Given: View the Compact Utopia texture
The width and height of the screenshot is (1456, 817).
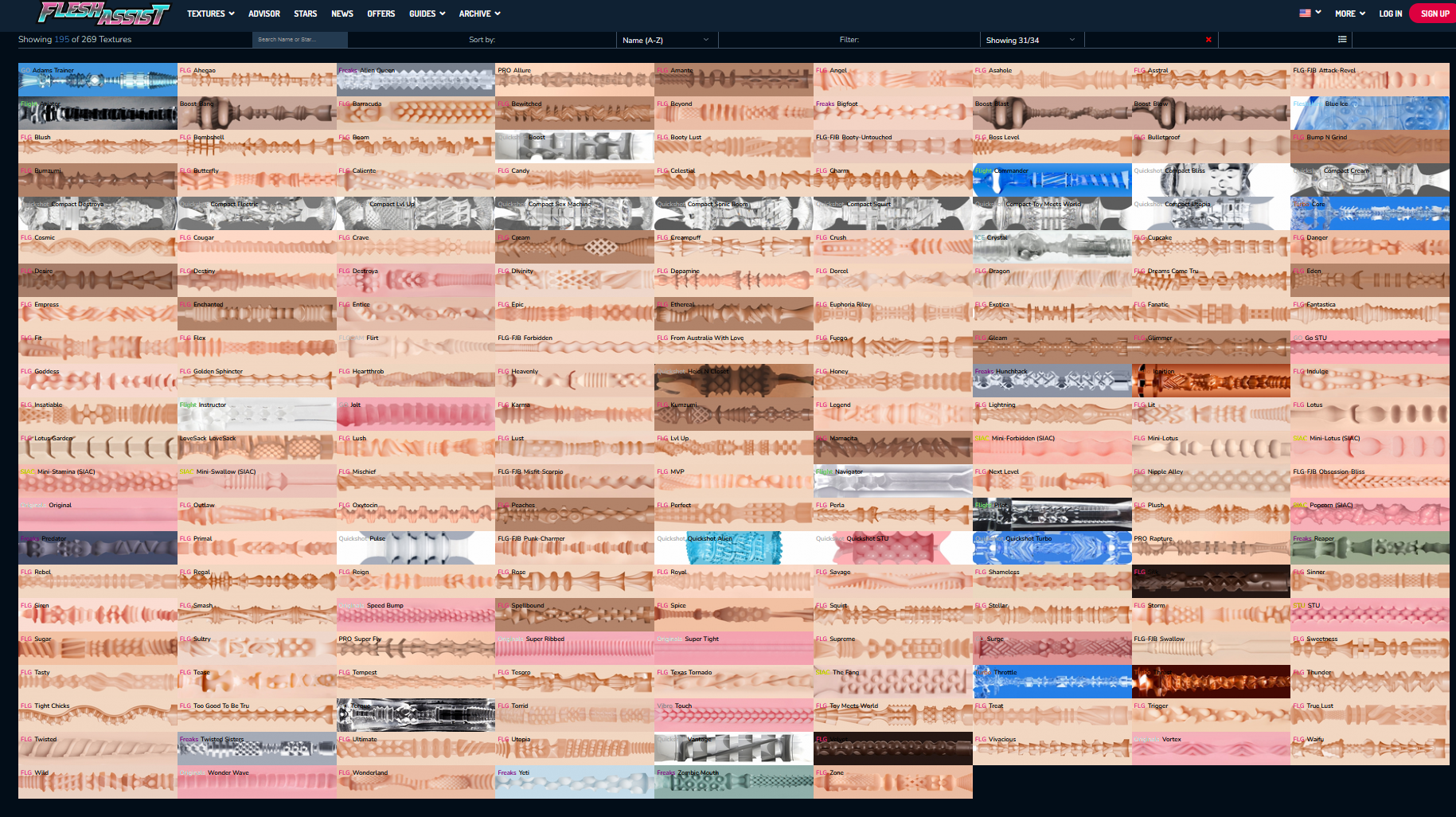Looking at the screenshot, I should (1211, 213).
